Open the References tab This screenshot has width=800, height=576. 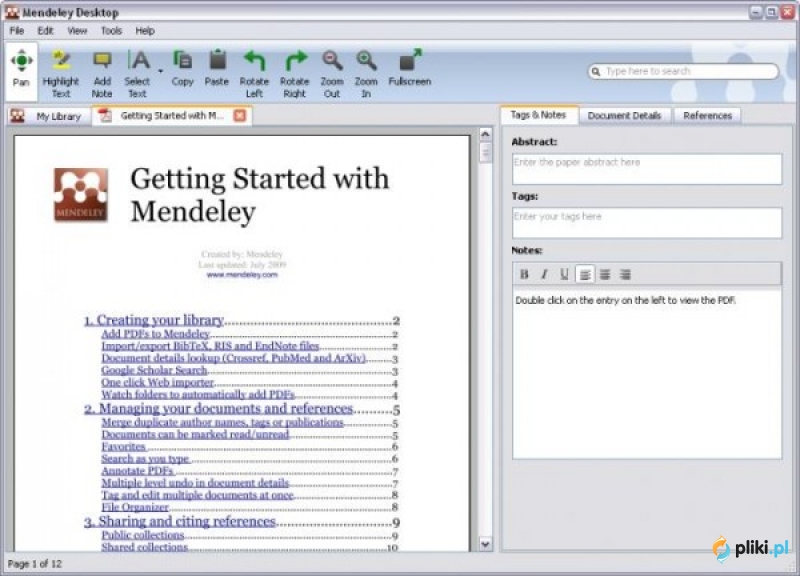[708, 116]
